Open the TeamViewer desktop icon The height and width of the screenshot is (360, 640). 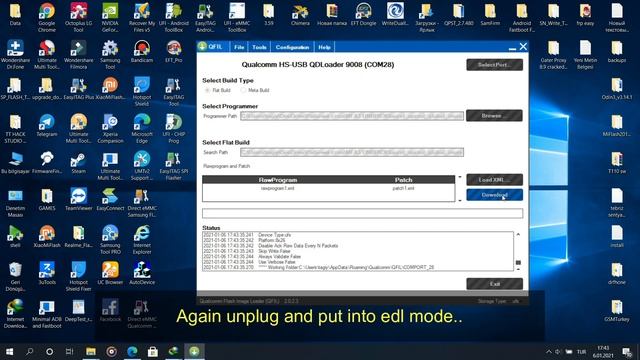(x=78, y=200)
